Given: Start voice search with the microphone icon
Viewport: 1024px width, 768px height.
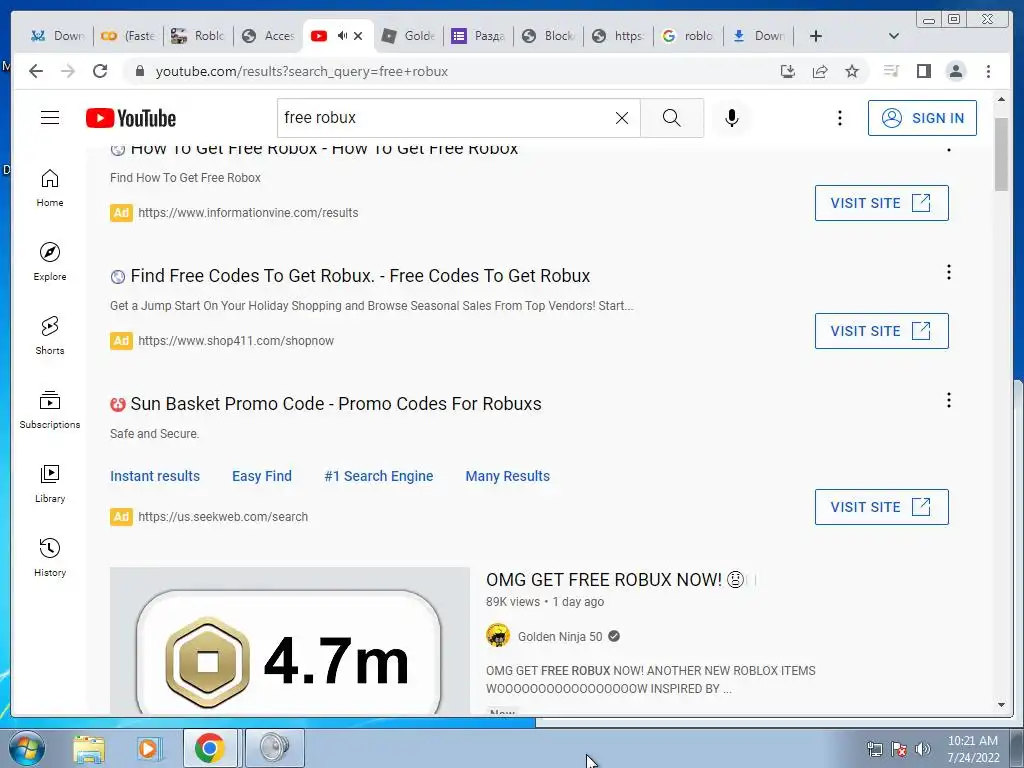Looking at the screenshot, I should [731, 118].
